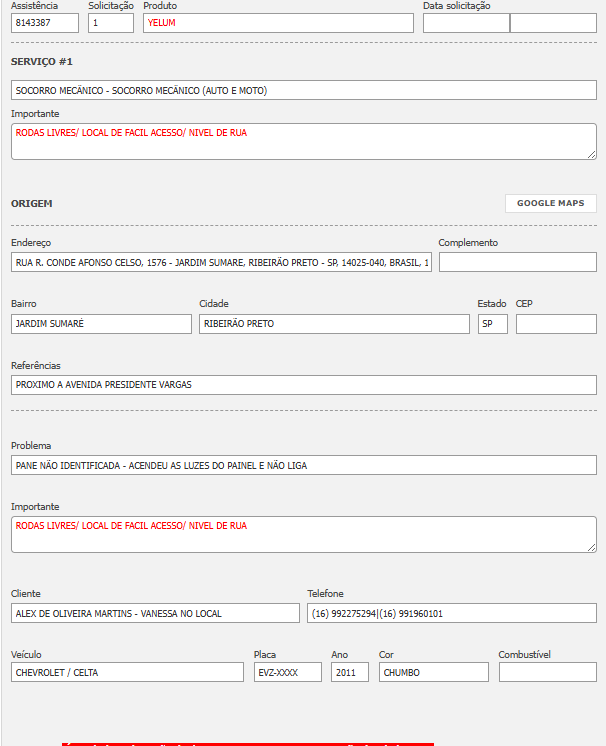Focus the empty Complemento field

click(517, 262)
